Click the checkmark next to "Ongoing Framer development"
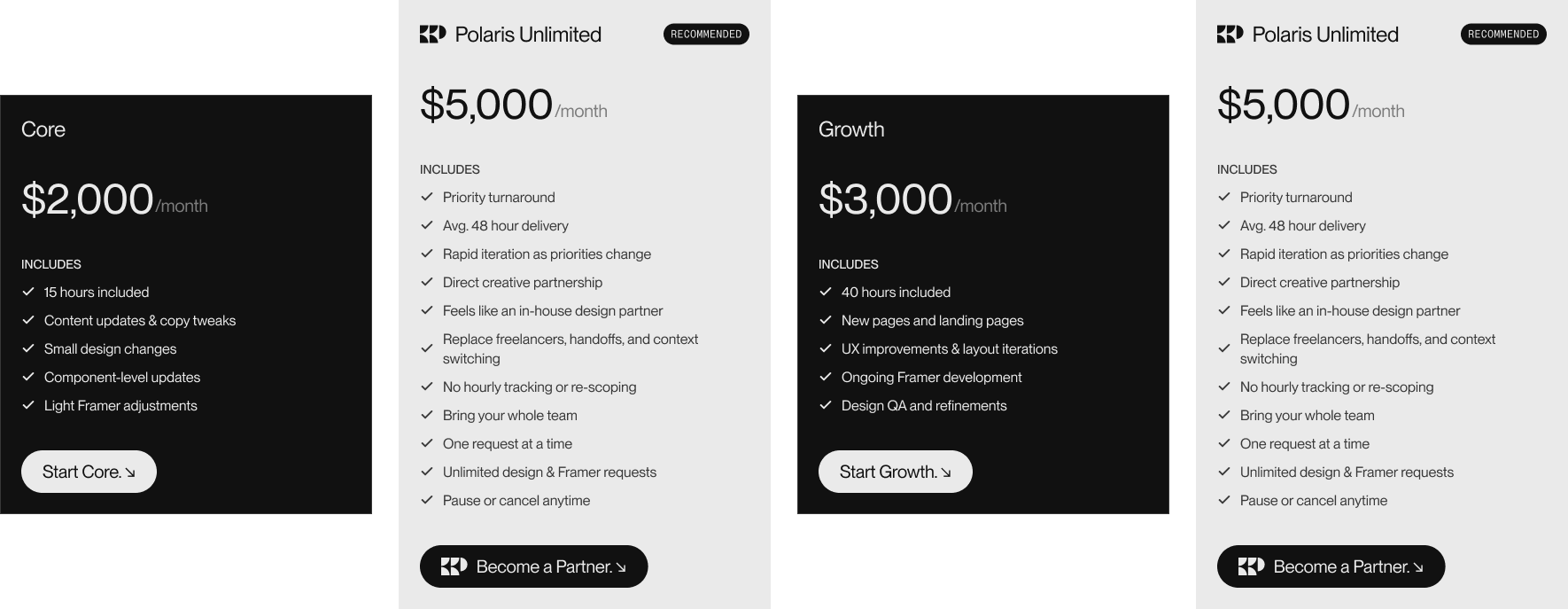 (826, 377)
